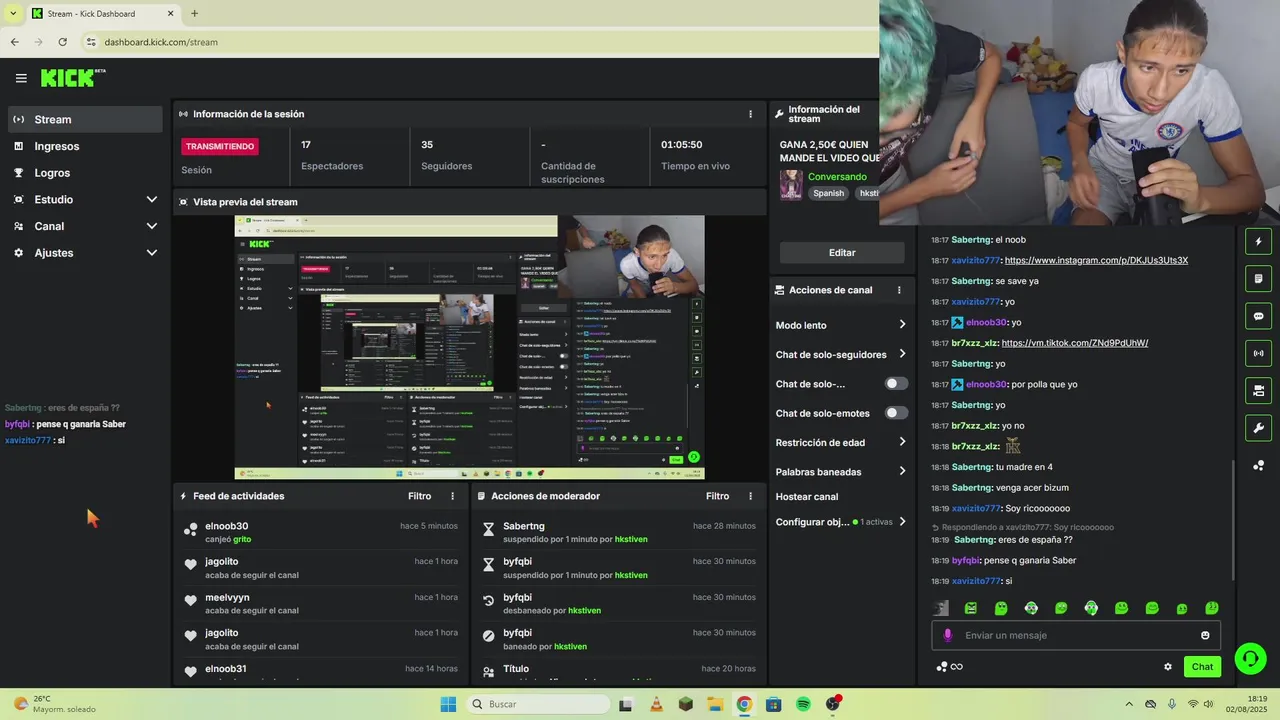The width and height of the screenshot is (1280, 720).
Task: Reload the page in Chrome
Action: click(x=62, y=42)
